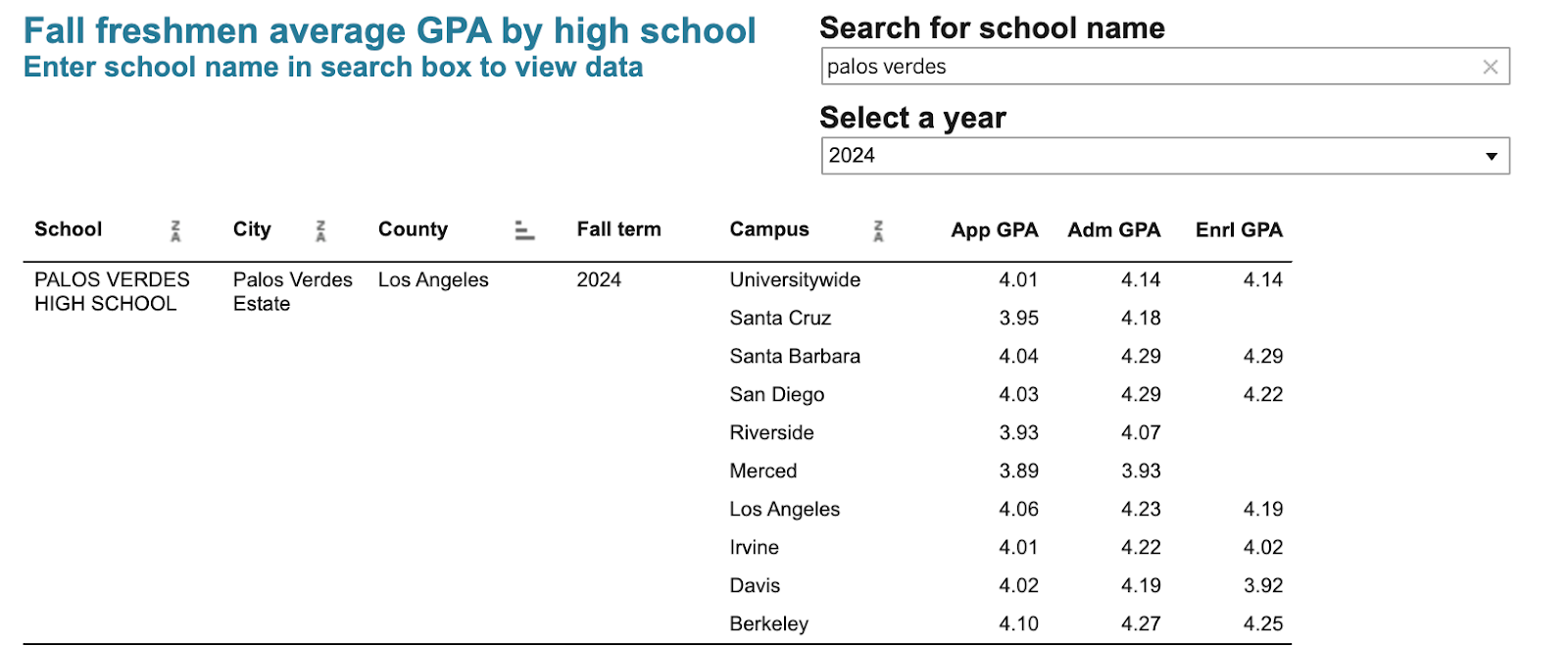1568x646 pixels.
Task: Click the Palos Verdes Estate city cell
Action: tap(292, 292)
